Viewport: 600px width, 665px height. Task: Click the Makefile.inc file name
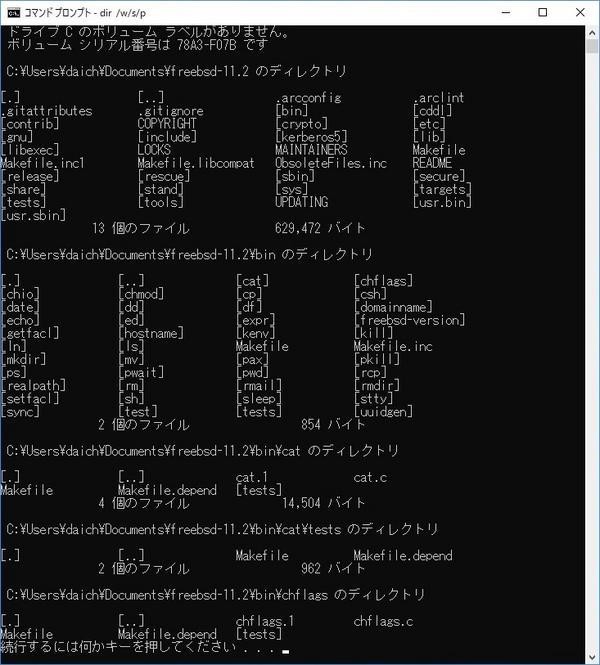(393, 346)
